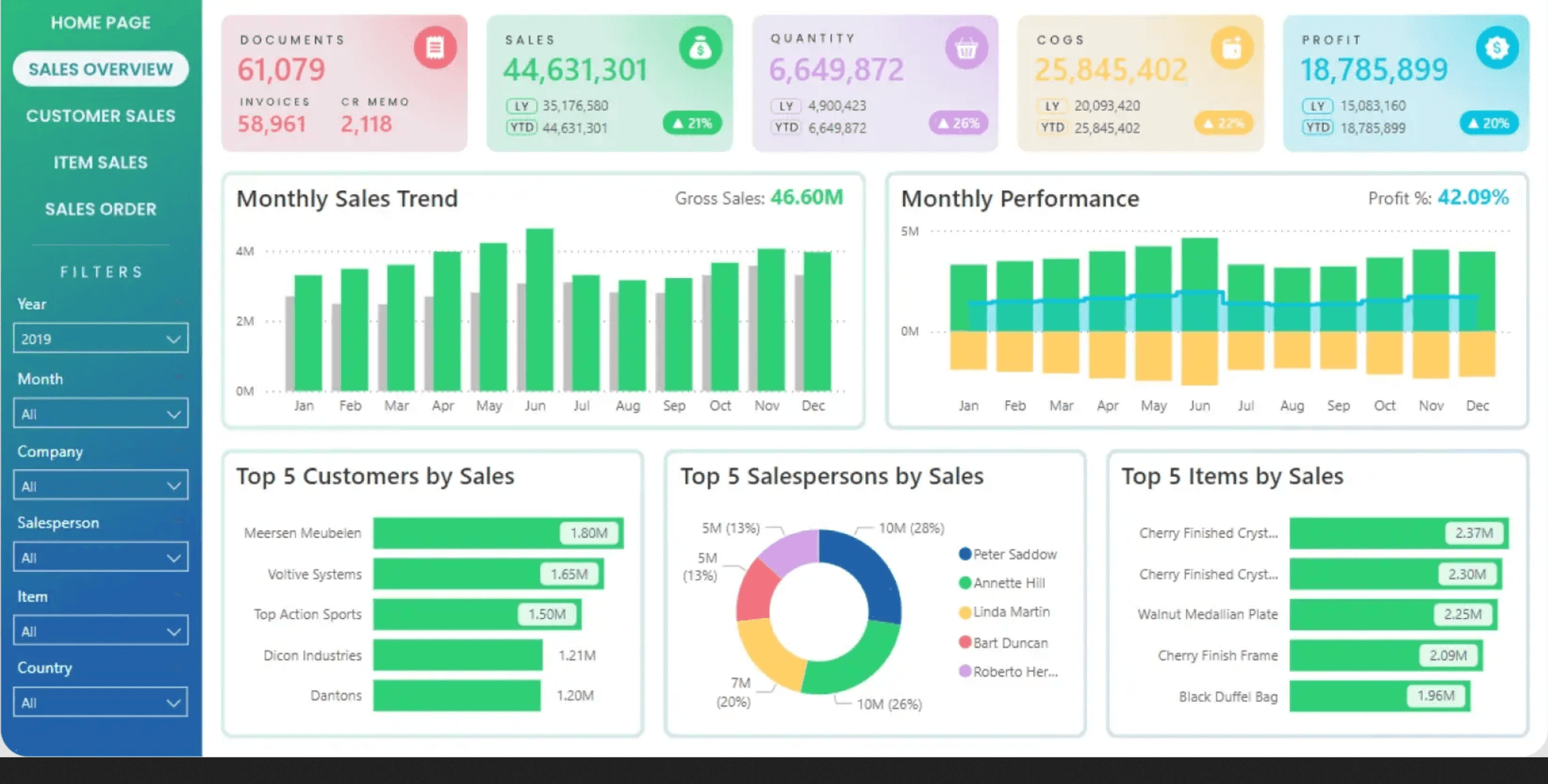The width and height of the screenshot is (1548, 784).
Task: Click Profit LY value 15,083,160
Action: (1373, 106)
